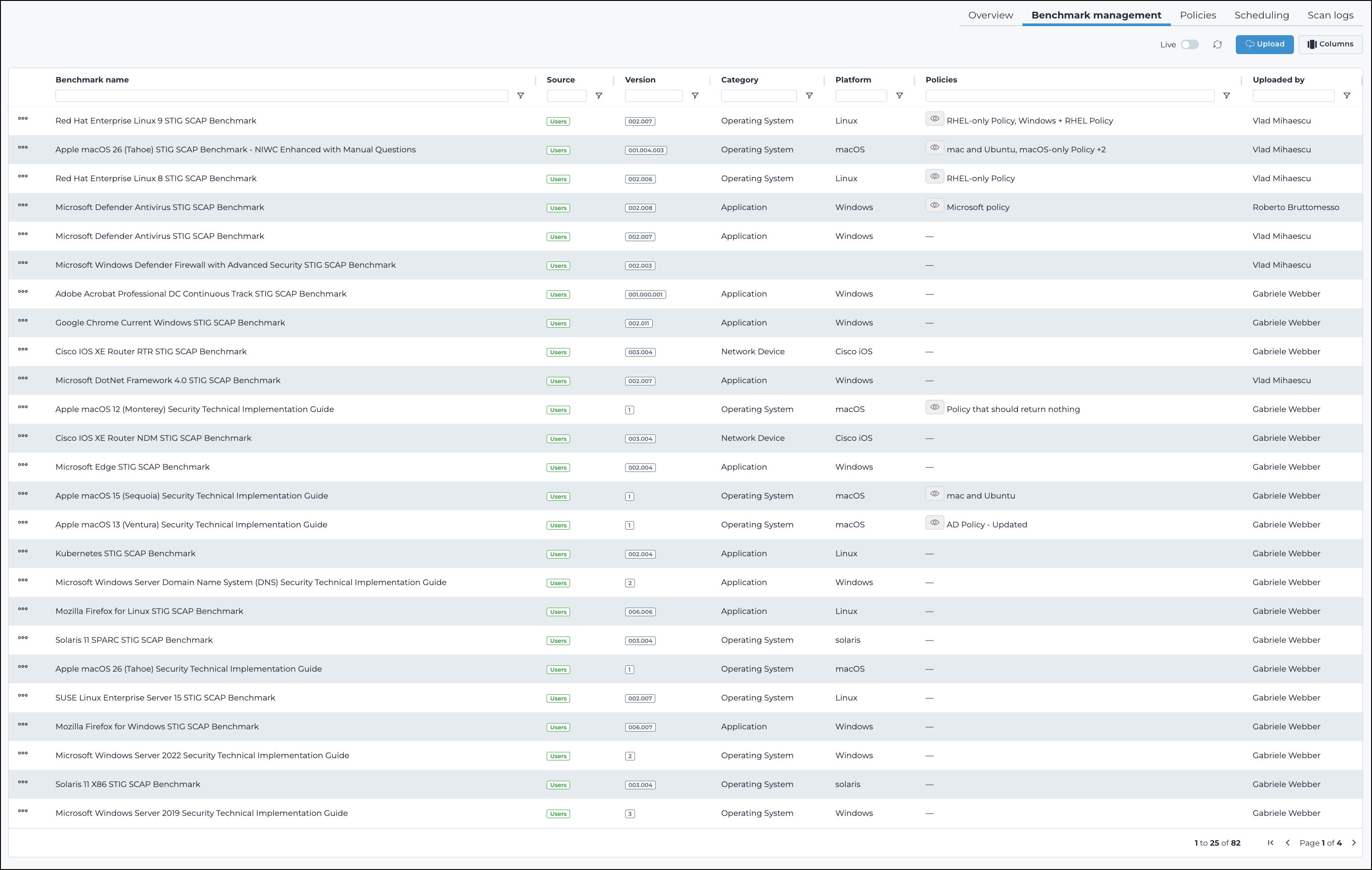The height and width of the screenshot is (870, 1372).
Task: Go to the next page arrow
Action: click(x=1354, y=843)
